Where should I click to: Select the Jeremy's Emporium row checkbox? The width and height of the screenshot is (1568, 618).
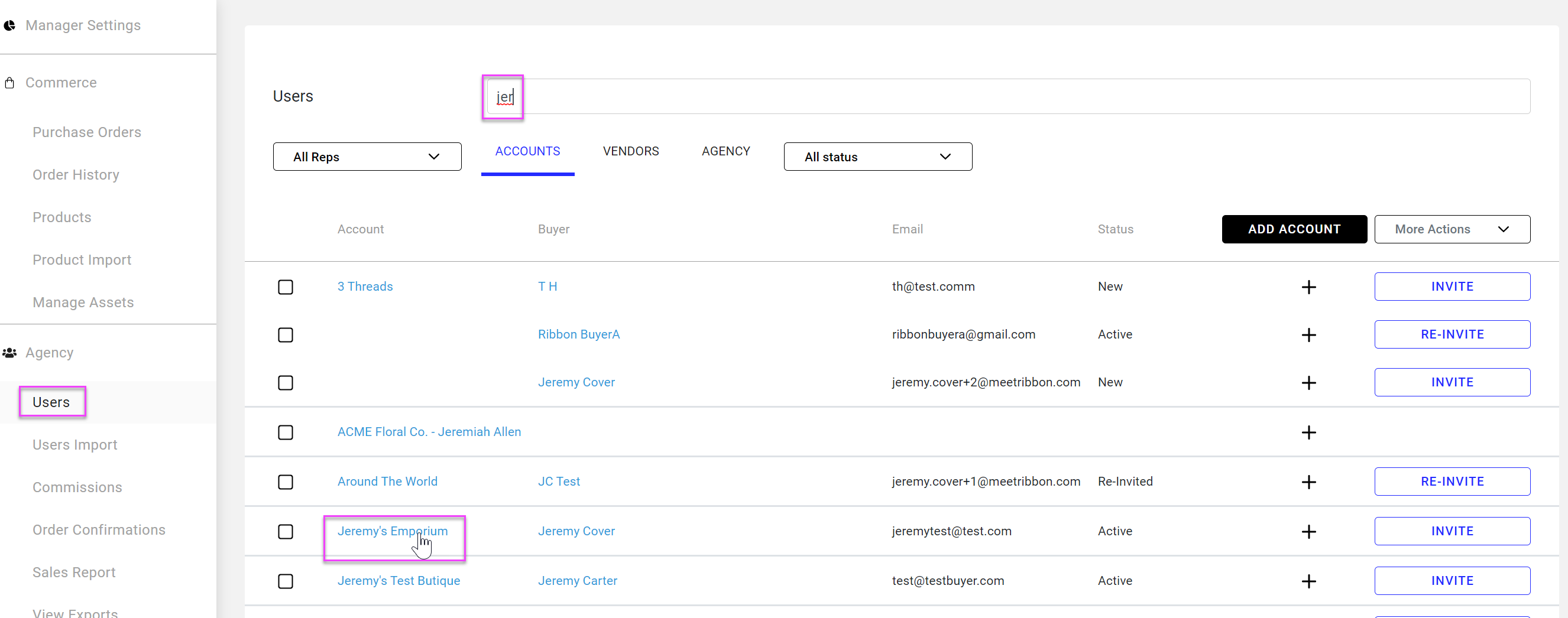(286, 532)
